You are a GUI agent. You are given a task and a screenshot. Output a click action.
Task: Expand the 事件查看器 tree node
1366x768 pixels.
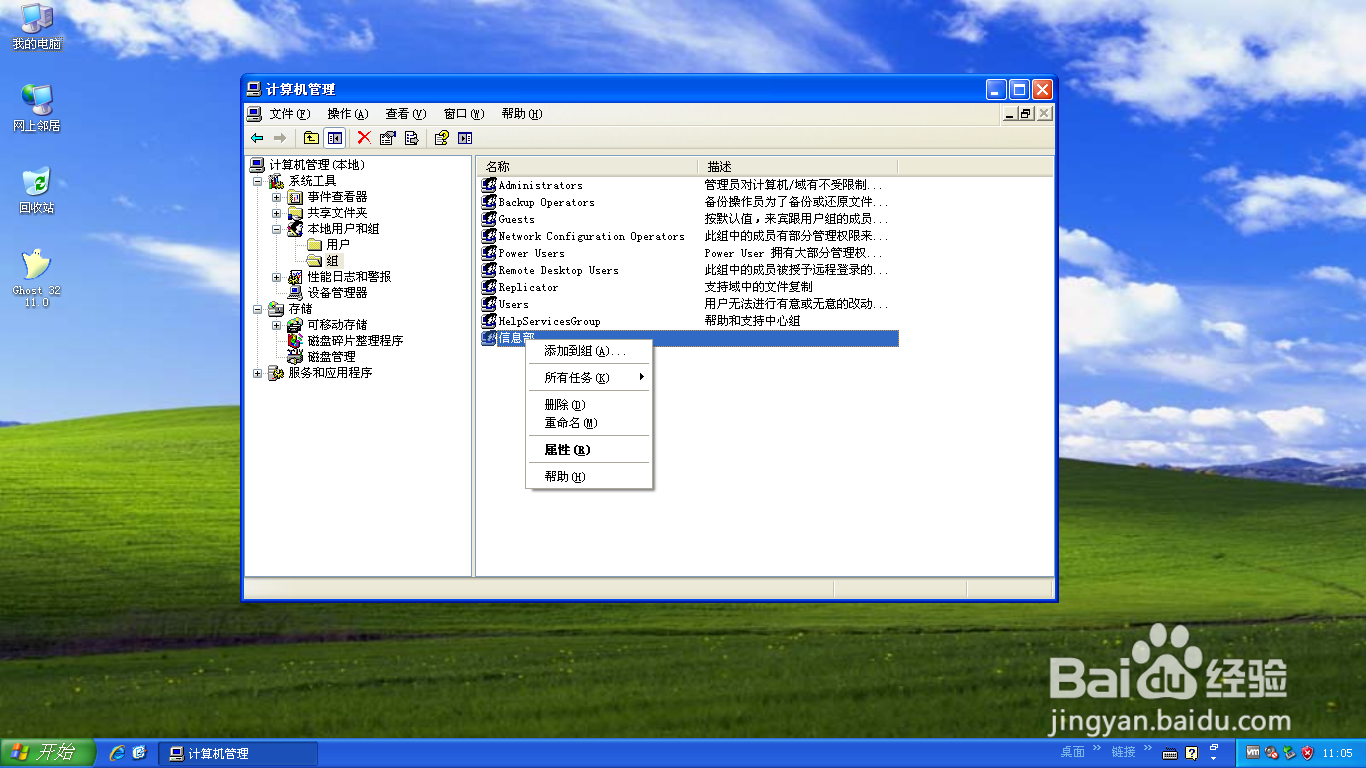[277, 197]
